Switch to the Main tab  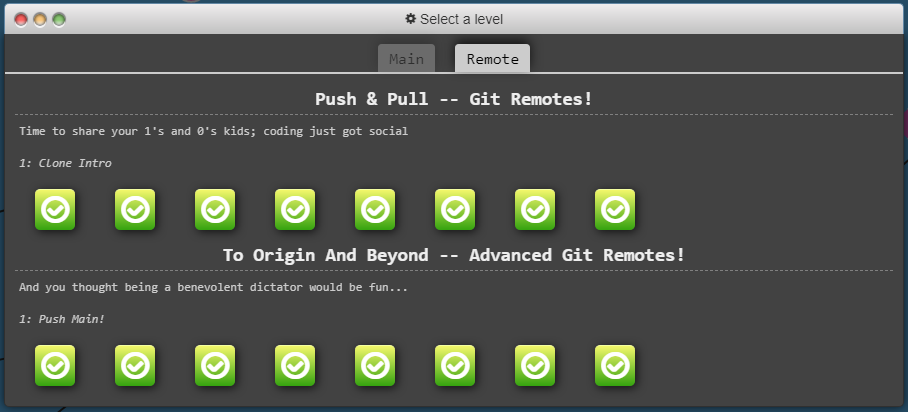tap(406, 59)
